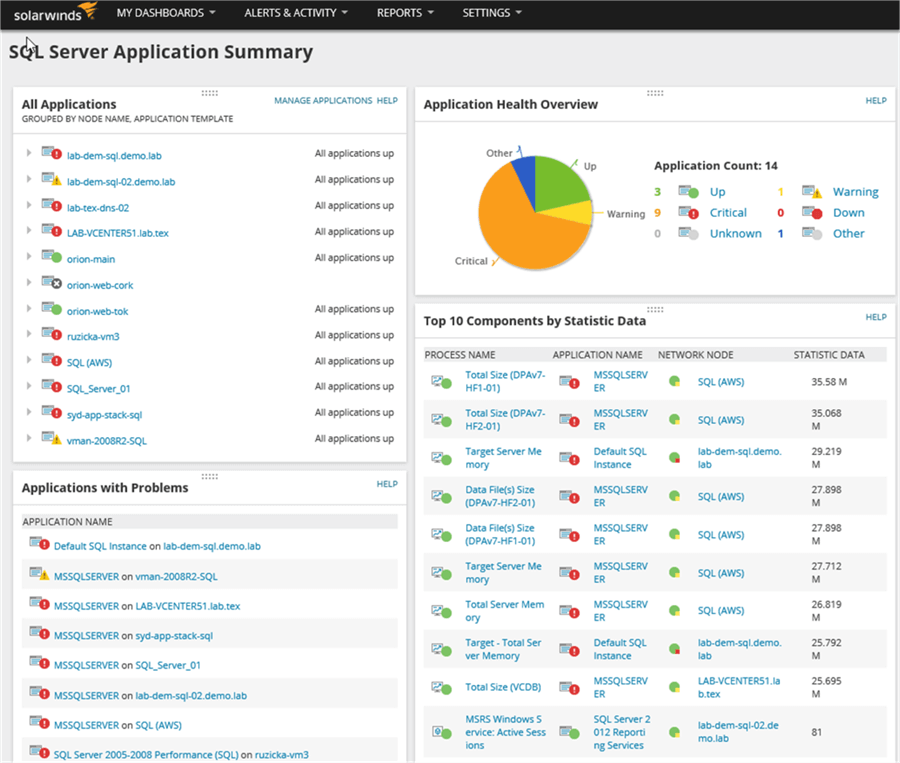Click critical icon for MSSQLSERVER on syd-app-stack-sql
900x763 pixels.
click(40, 633)
